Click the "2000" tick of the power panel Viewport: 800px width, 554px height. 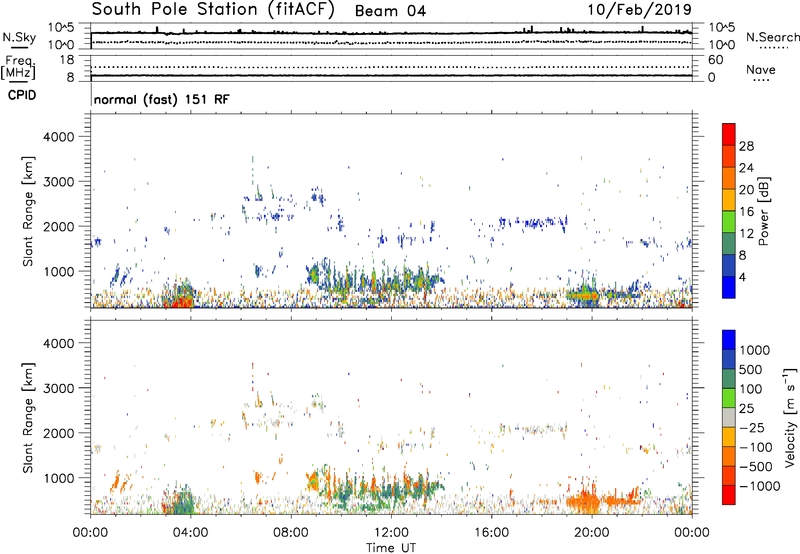[59, 226]
